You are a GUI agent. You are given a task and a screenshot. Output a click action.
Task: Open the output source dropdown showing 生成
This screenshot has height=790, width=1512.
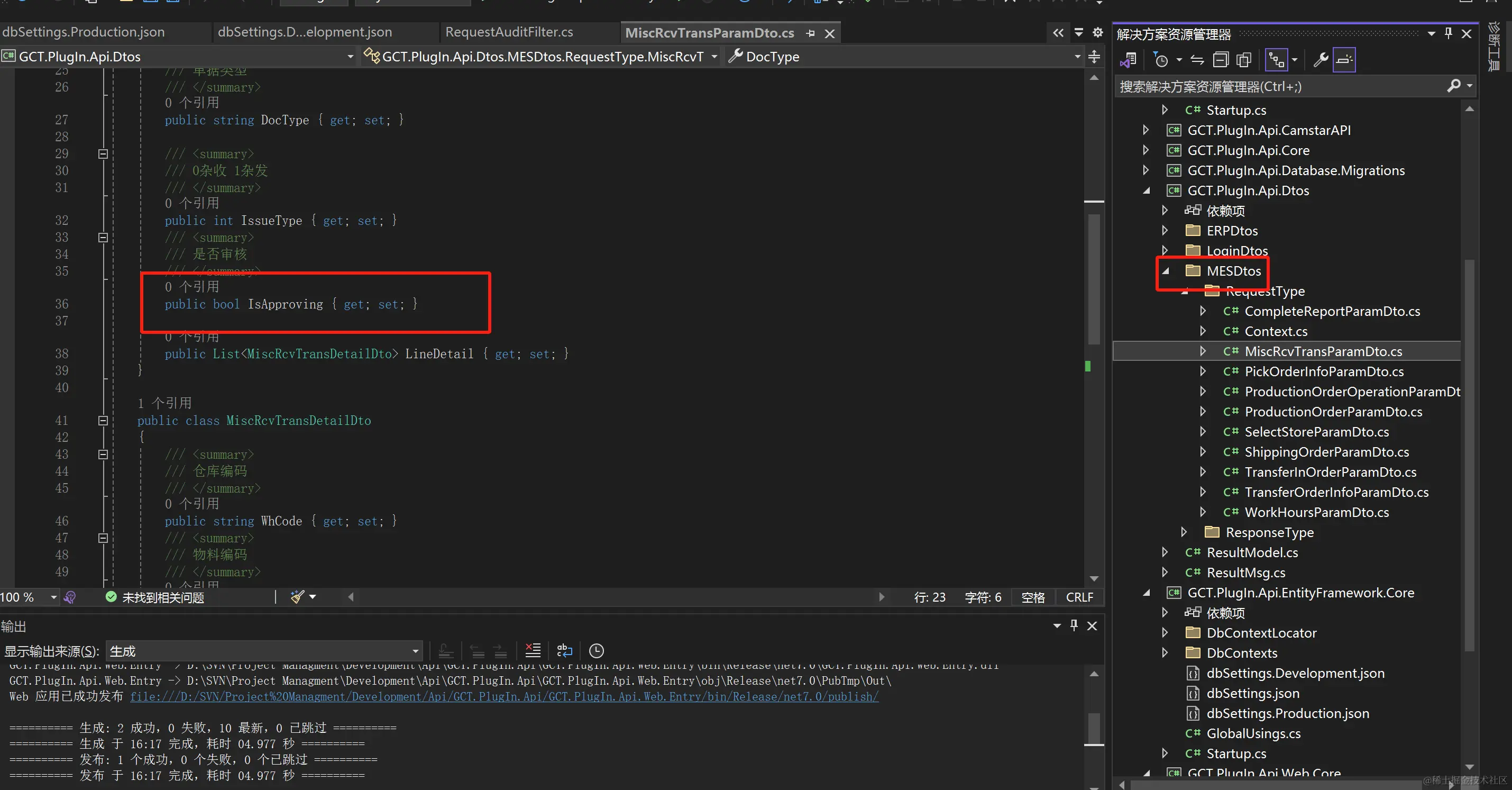click(x=264, y=651)
